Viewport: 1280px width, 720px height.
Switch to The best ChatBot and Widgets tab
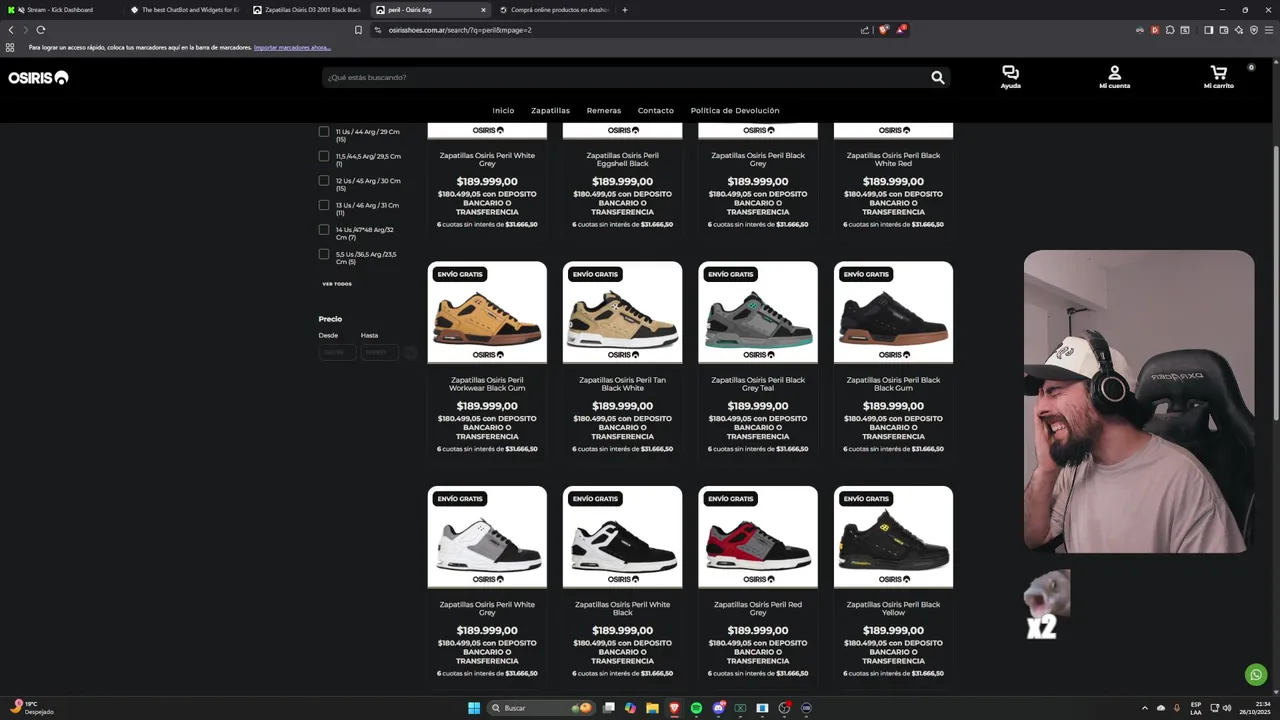tap(185, 10)
